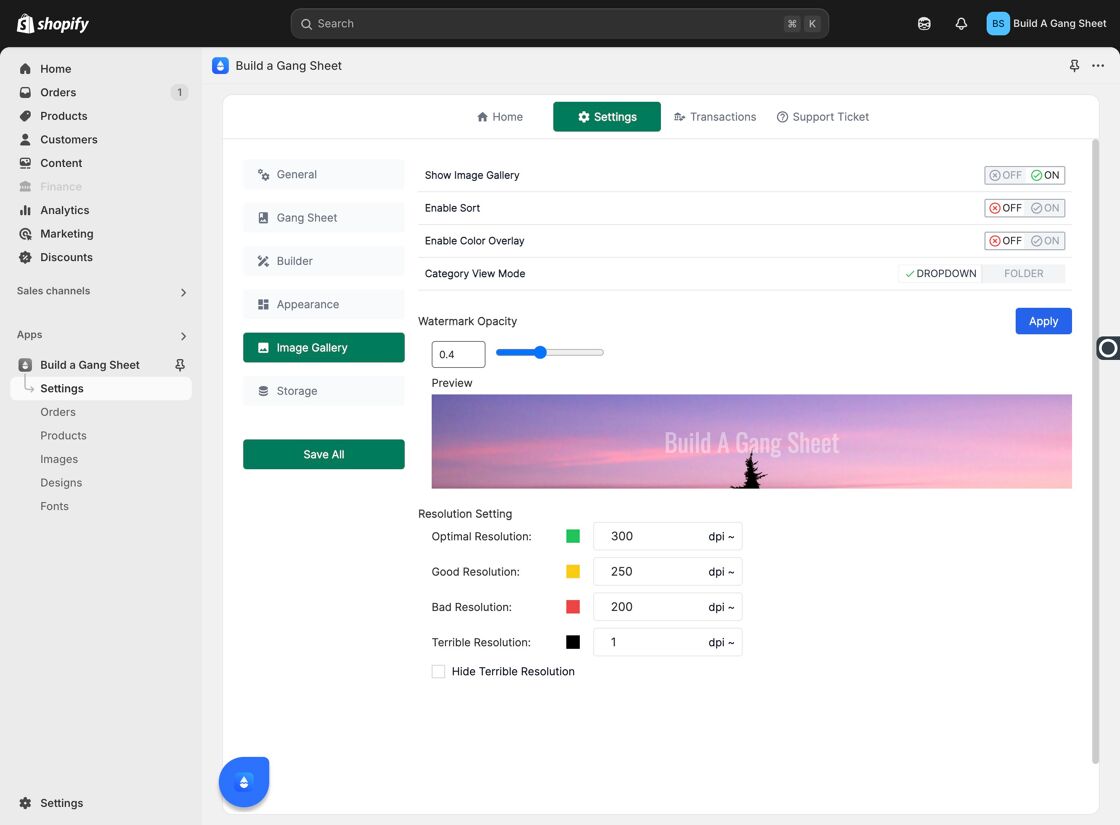The height and width of the screenshot is (825, 1120).
Task: Click the black Terrible Resolution color swatch
Action: tap(573, 642)
